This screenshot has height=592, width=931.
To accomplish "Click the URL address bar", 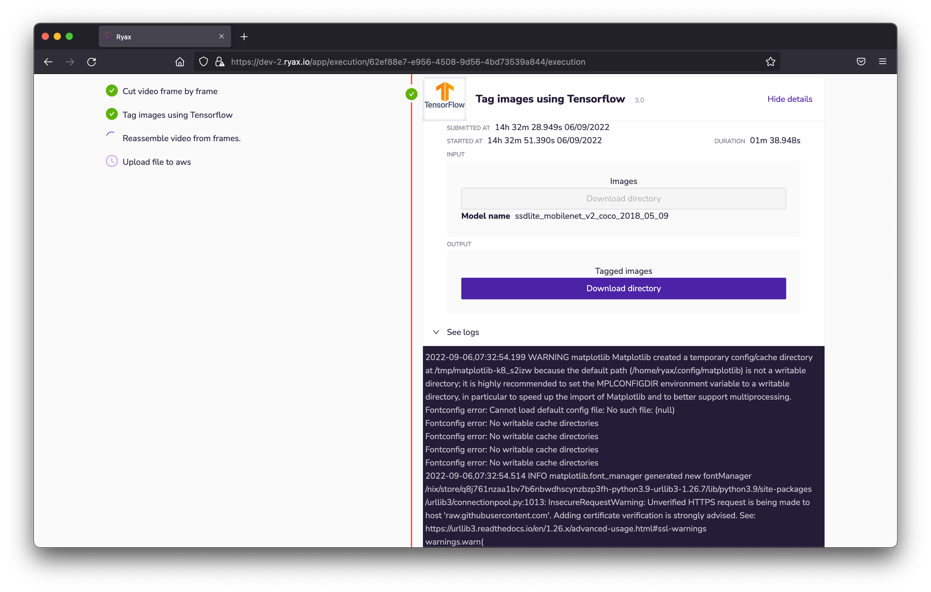I will (490, 62).
